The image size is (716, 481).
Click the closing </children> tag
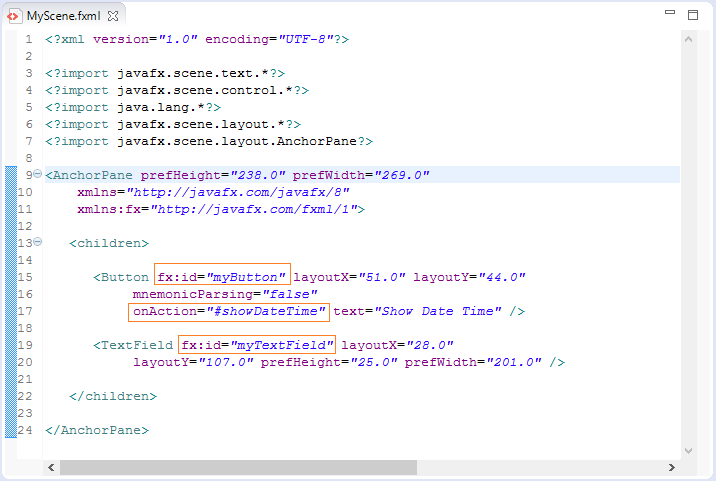[113, 396]
